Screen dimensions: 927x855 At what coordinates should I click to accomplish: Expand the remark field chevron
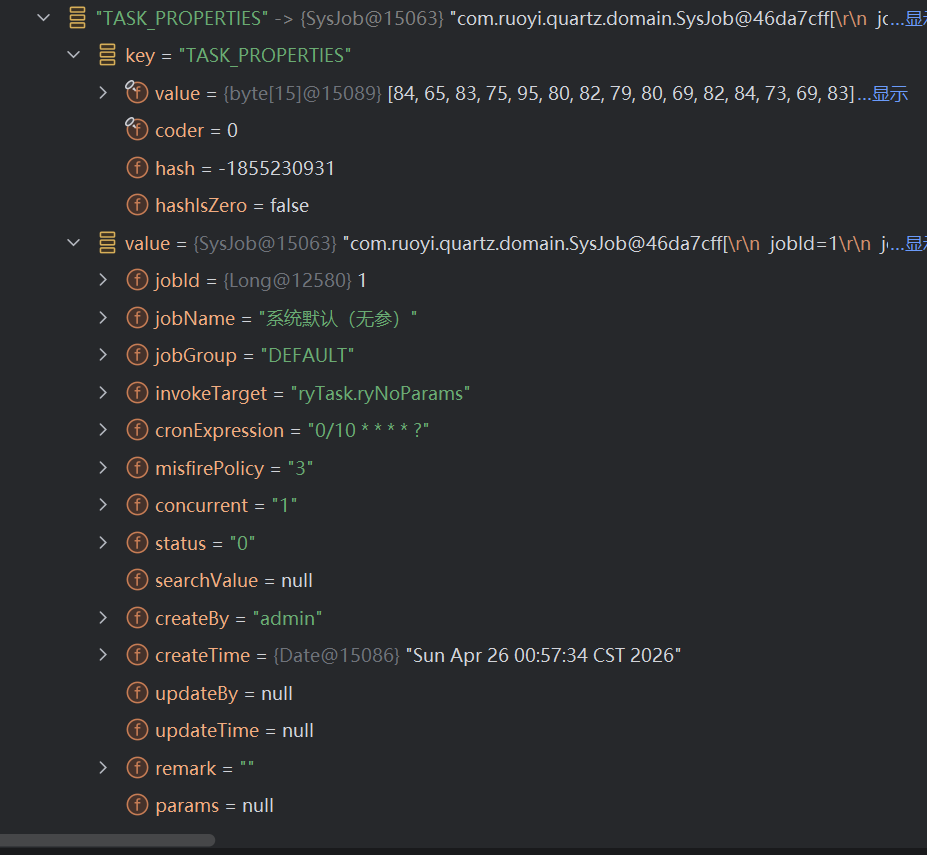[x=103, y=768]
